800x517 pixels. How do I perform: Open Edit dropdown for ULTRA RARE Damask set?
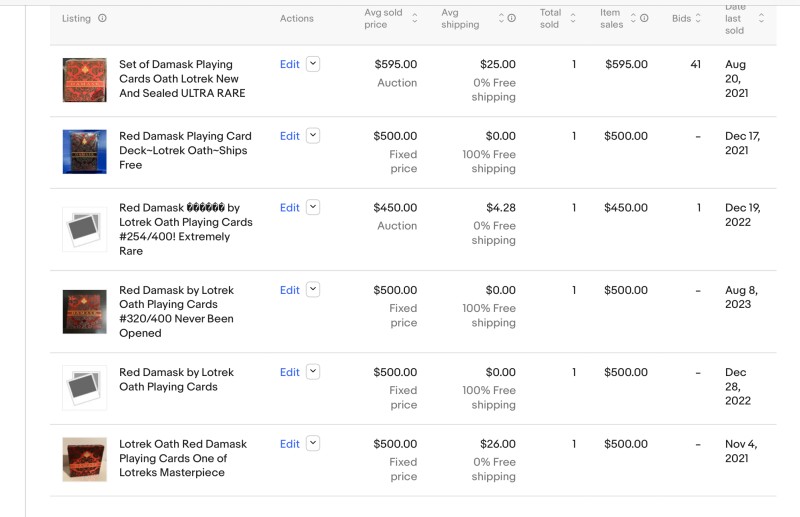coord(313,64)
